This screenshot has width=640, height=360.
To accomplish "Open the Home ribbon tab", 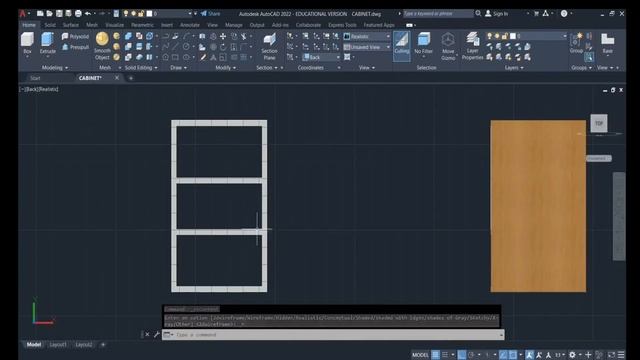I will pos(29,25).
